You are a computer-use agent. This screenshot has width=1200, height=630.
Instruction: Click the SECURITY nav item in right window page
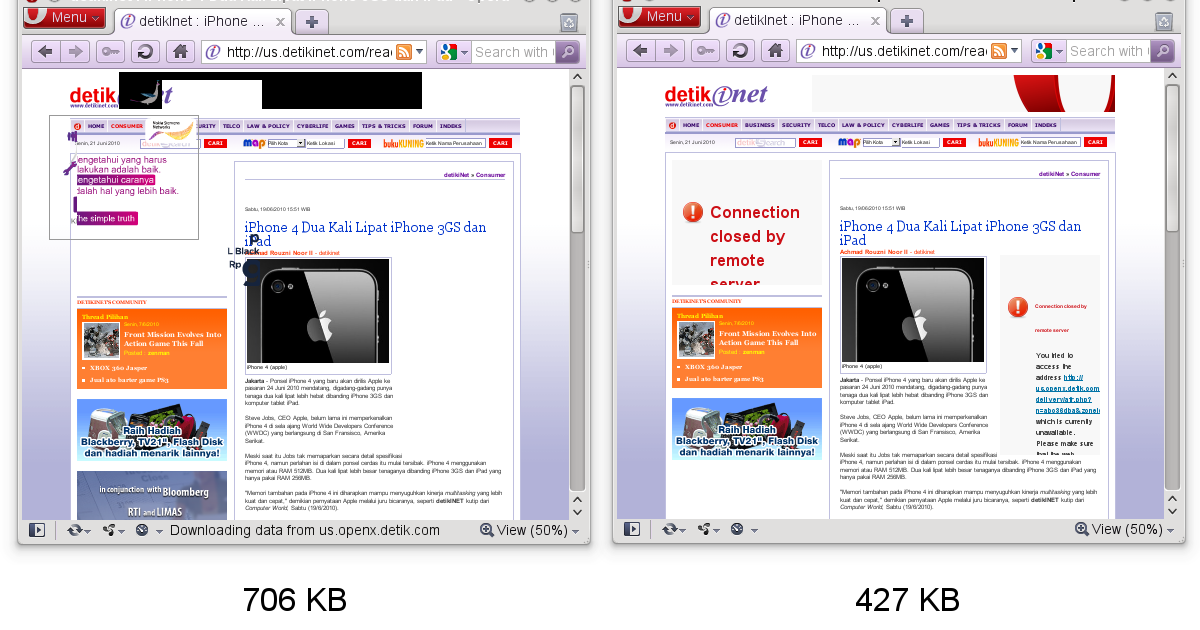(x=796, y=125)
